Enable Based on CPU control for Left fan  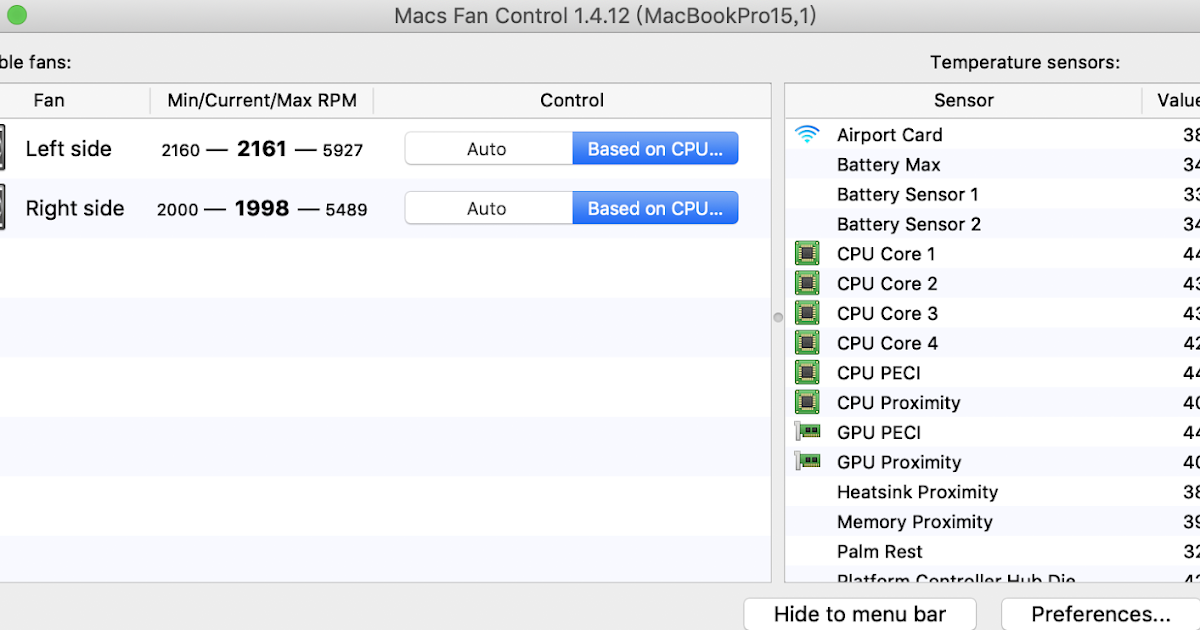point(655,147)
